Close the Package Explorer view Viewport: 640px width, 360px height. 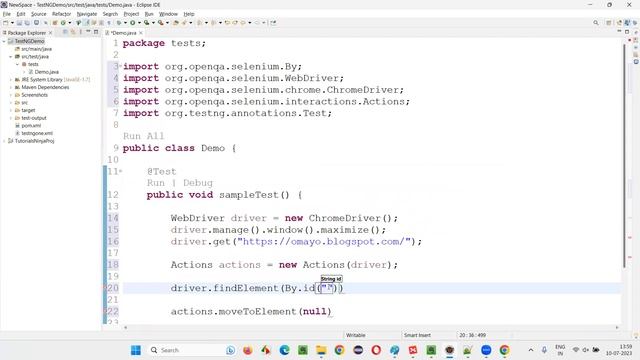[x=51, y=33]
